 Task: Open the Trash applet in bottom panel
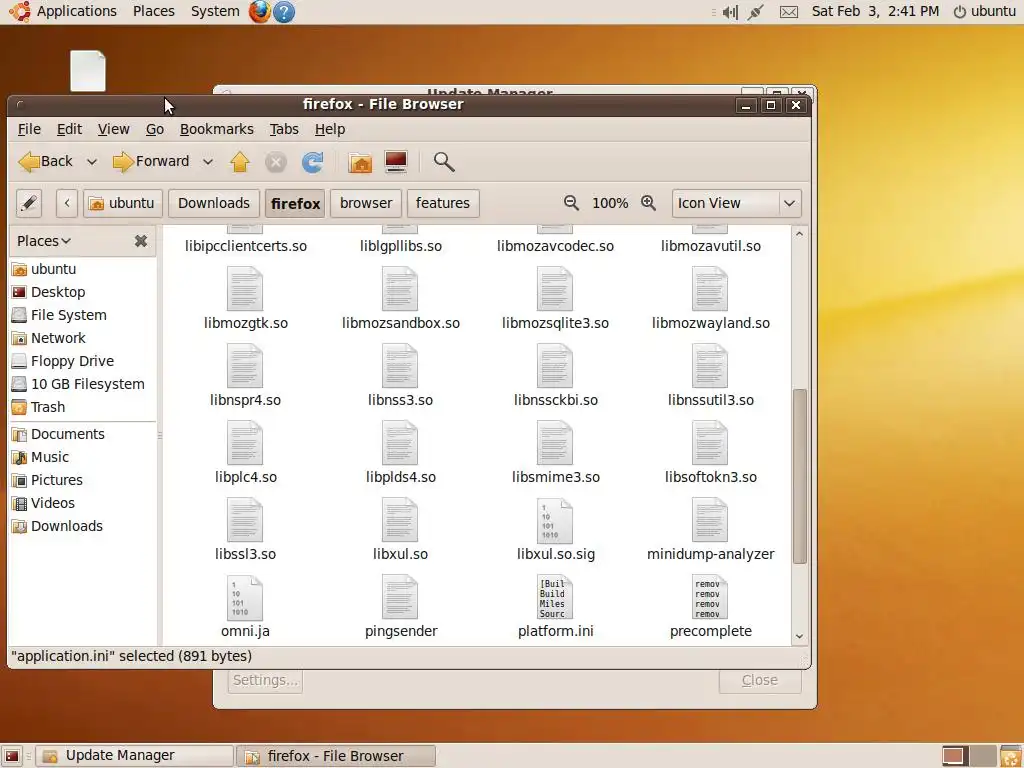coord(1011,756)
